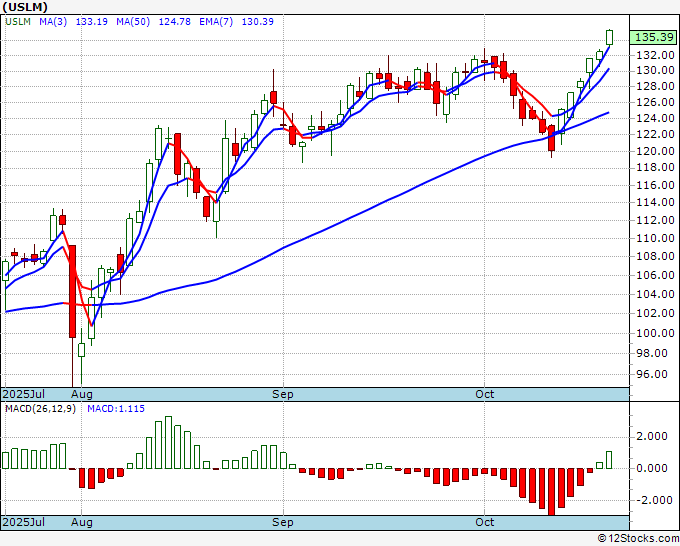The width and height of the screenshot is (680, 546).
Task: Click the 2.000 MACD axis label
Action: coord(652,436)
